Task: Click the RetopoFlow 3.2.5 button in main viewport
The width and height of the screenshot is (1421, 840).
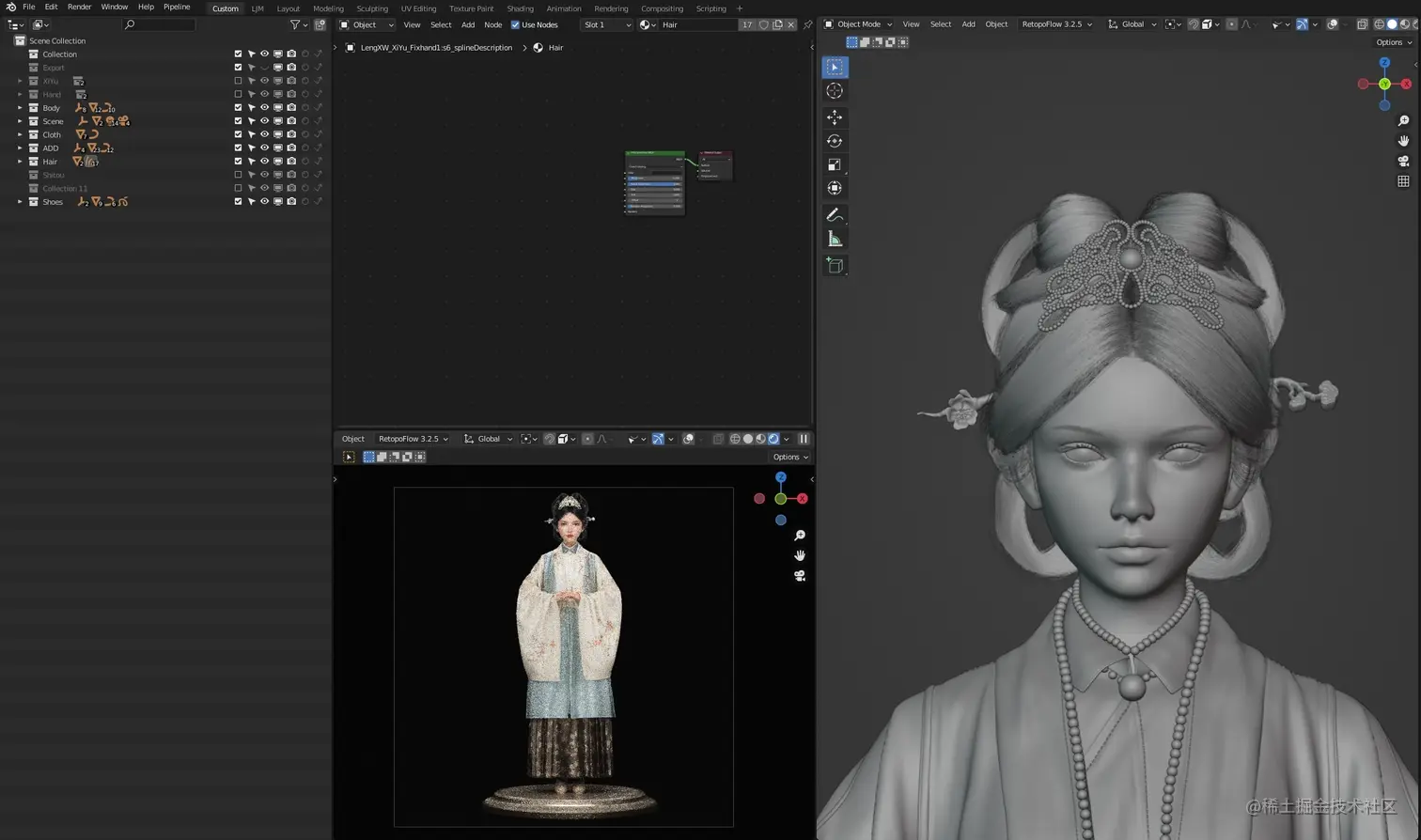Action: 1056,24
